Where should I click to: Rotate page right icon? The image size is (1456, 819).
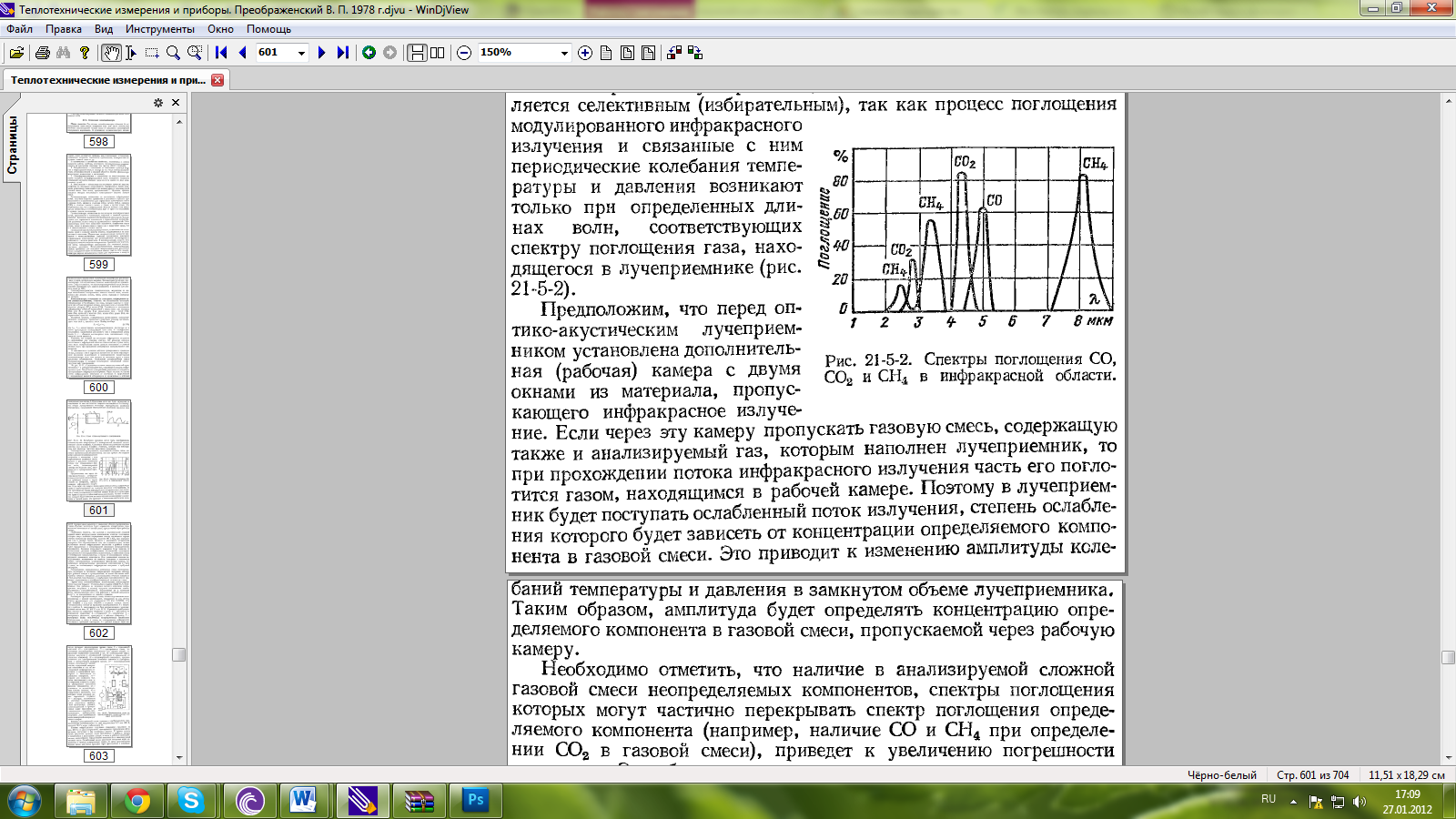coord(695,53)
